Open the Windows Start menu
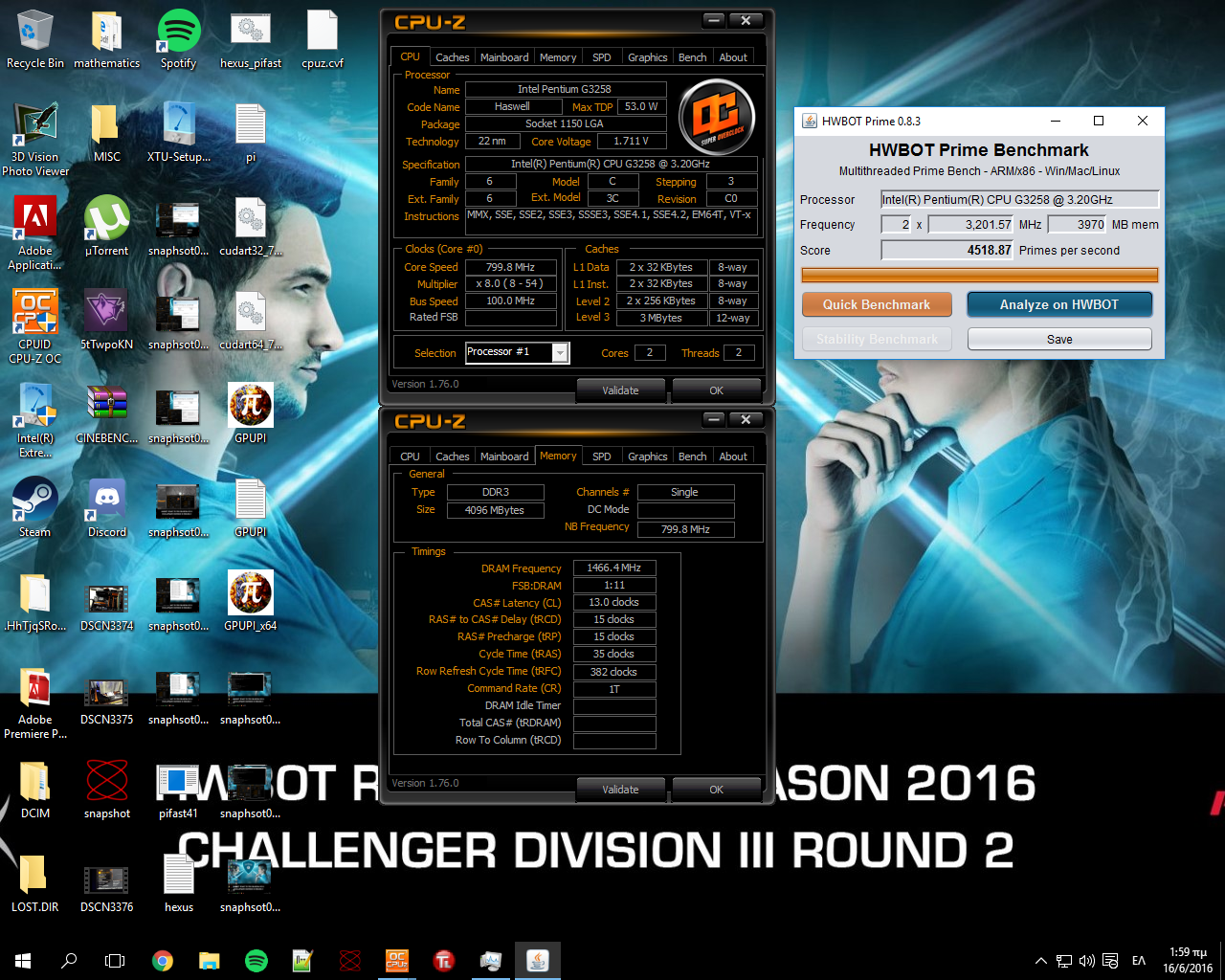 click(23, 961)
